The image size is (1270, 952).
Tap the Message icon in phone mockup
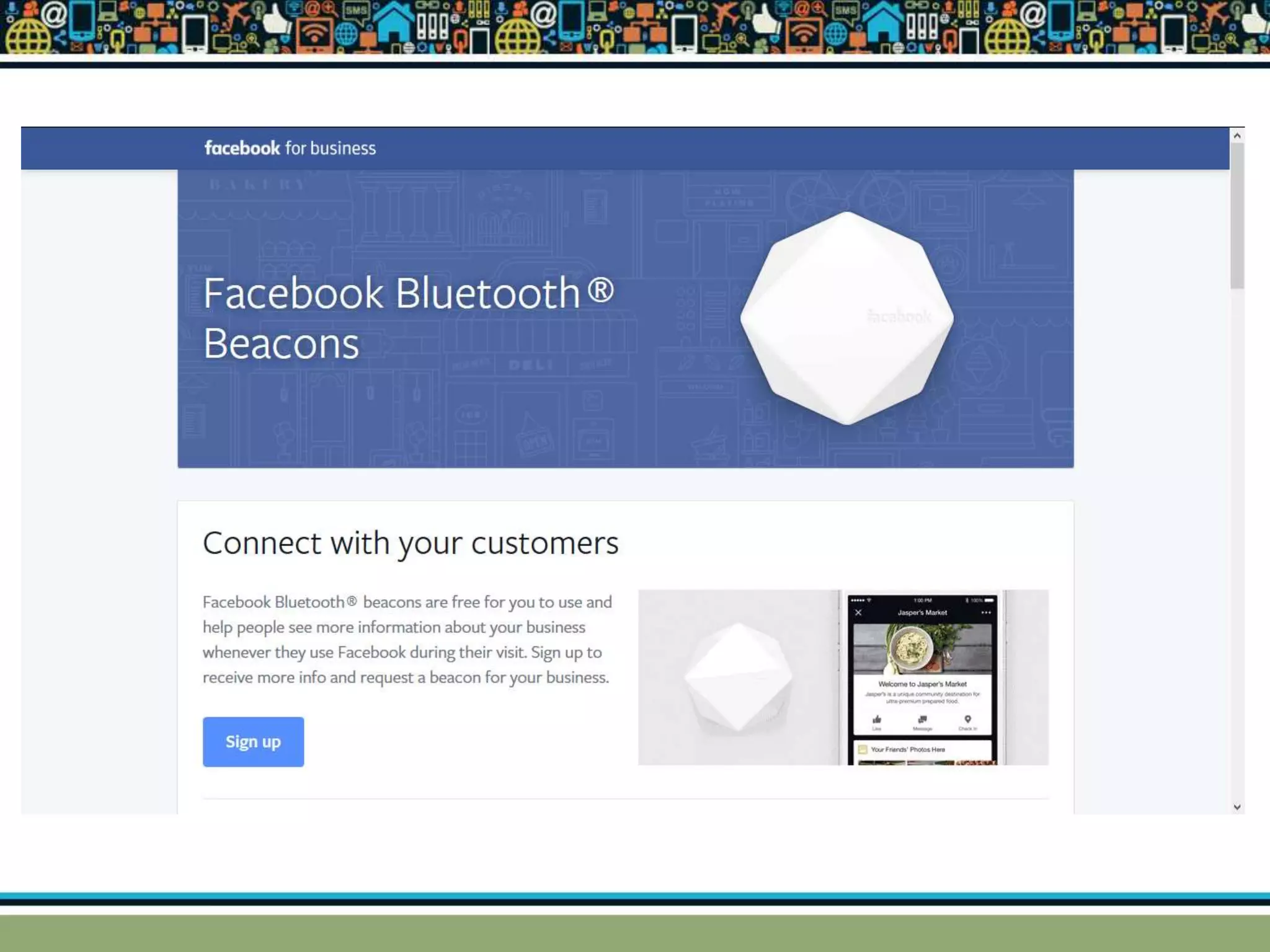point(922,720)
